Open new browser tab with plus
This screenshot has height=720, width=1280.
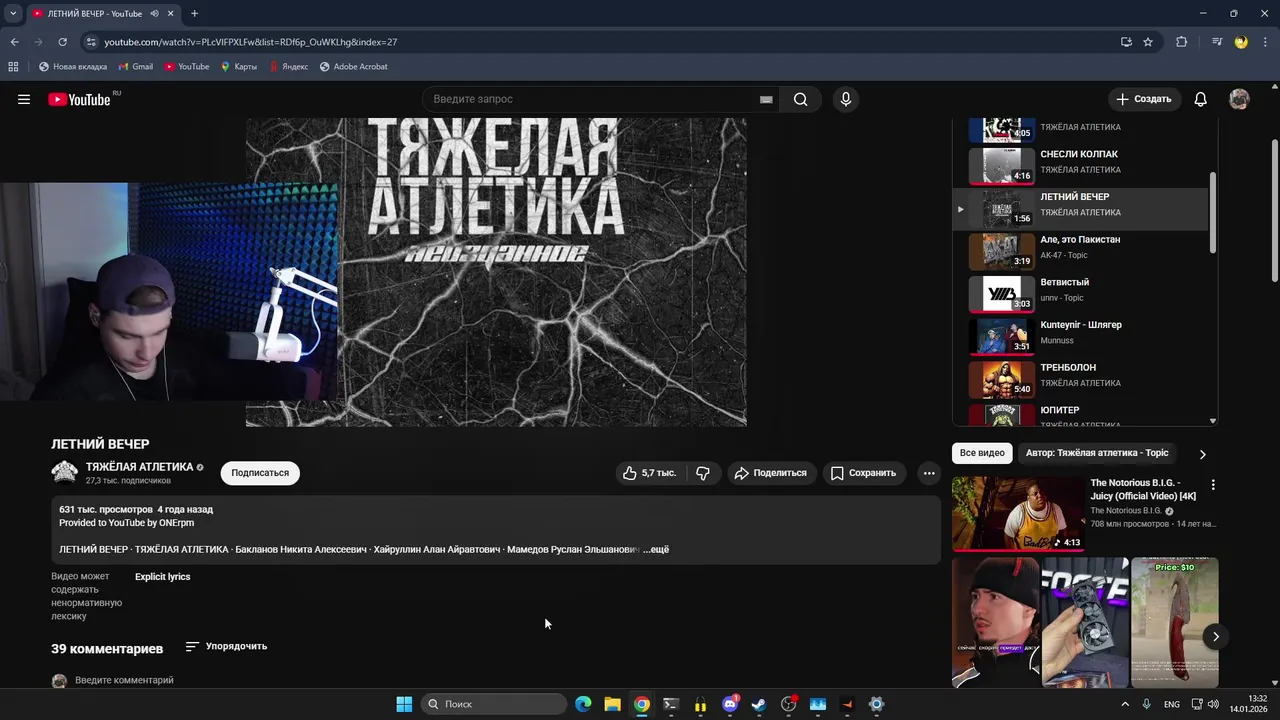194,14
